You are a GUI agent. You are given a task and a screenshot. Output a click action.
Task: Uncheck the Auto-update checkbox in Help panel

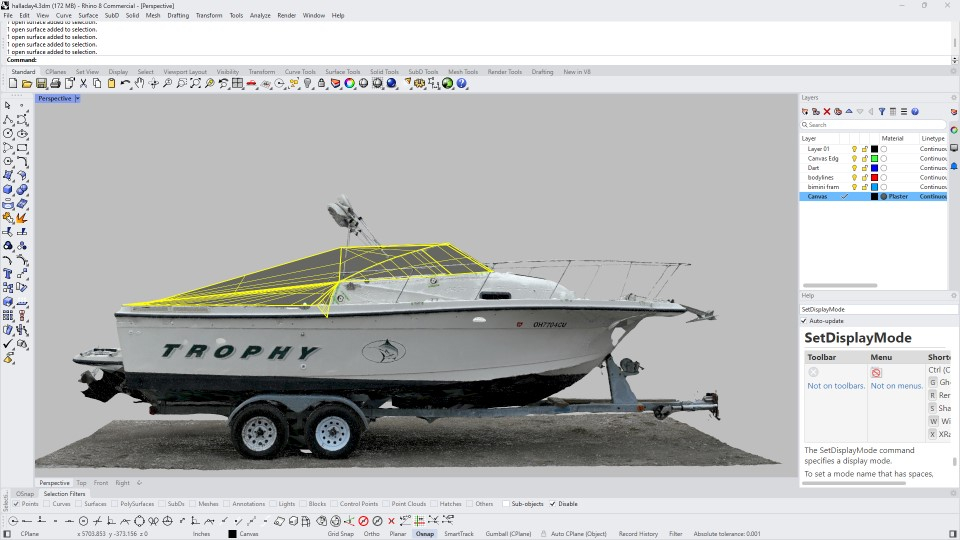click(804, 321)
